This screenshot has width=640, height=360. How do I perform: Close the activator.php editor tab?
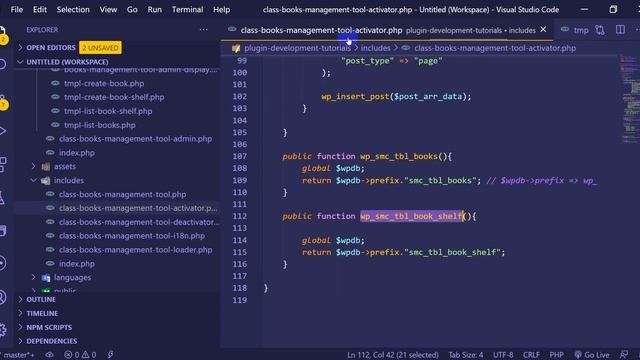(543, 29)
